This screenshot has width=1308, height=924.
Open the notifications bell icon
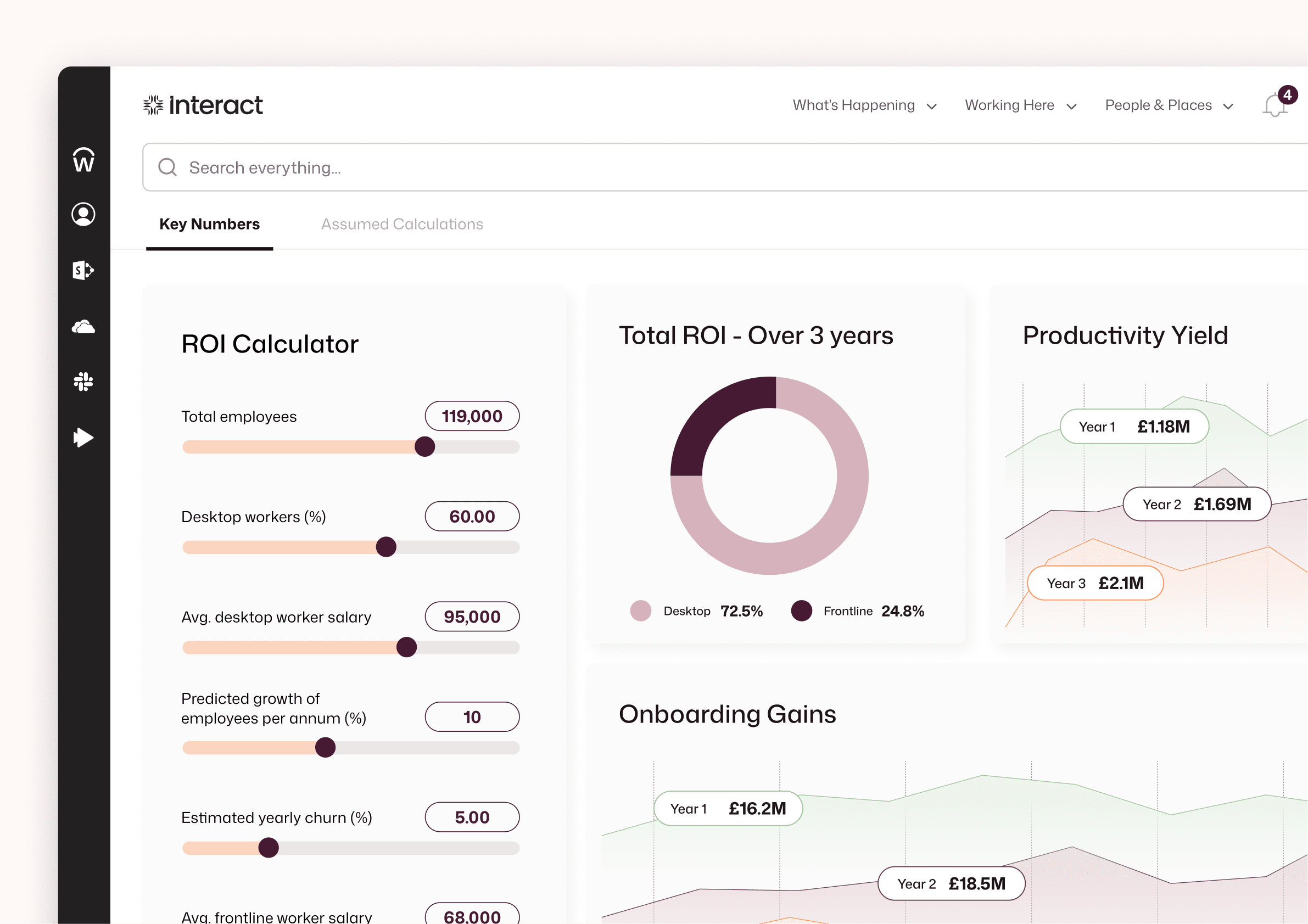[1275, 106]
